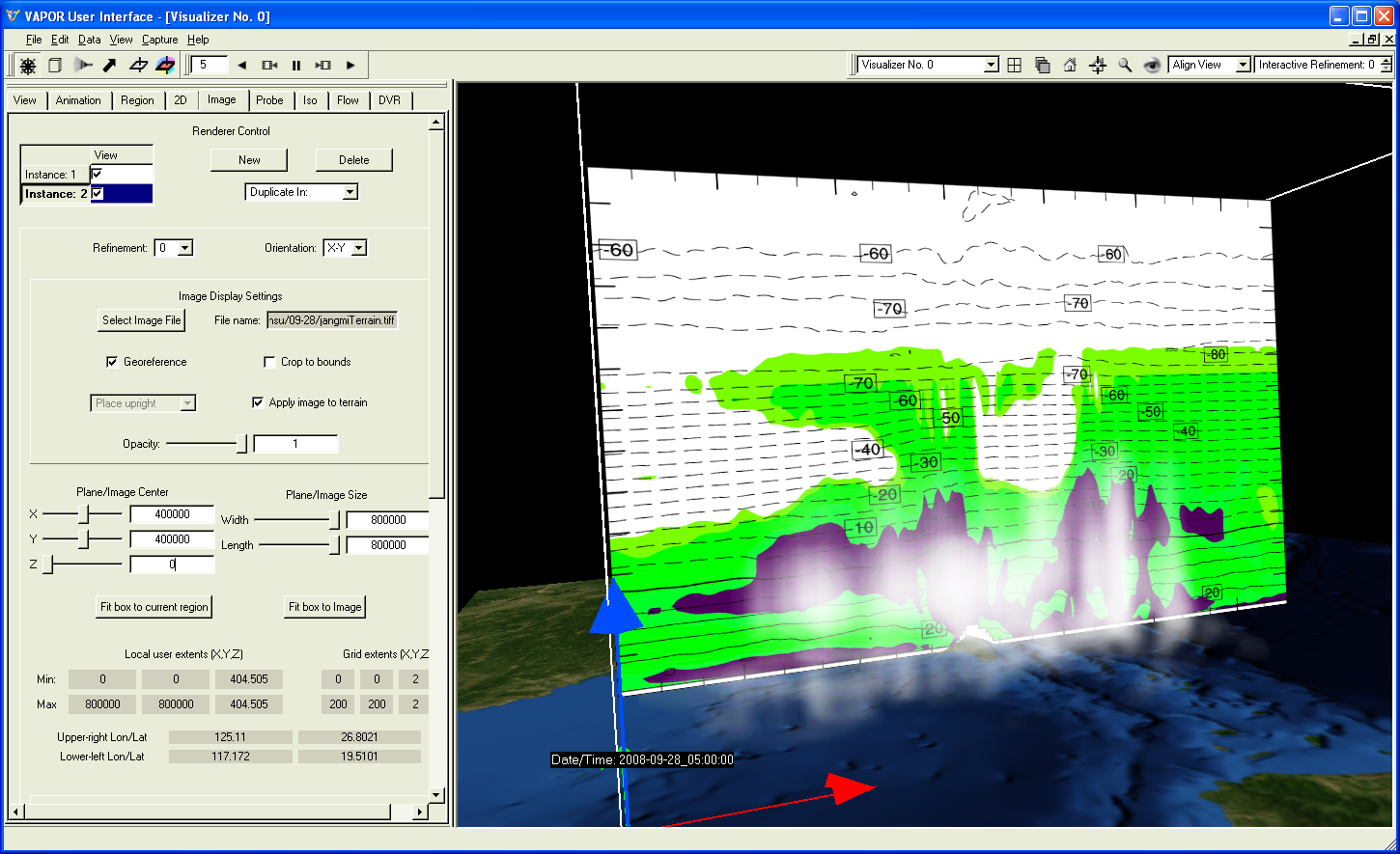Screen dimensions: 1400x854
Task: Reset view with the home icon
Action: coord(1070,66)
